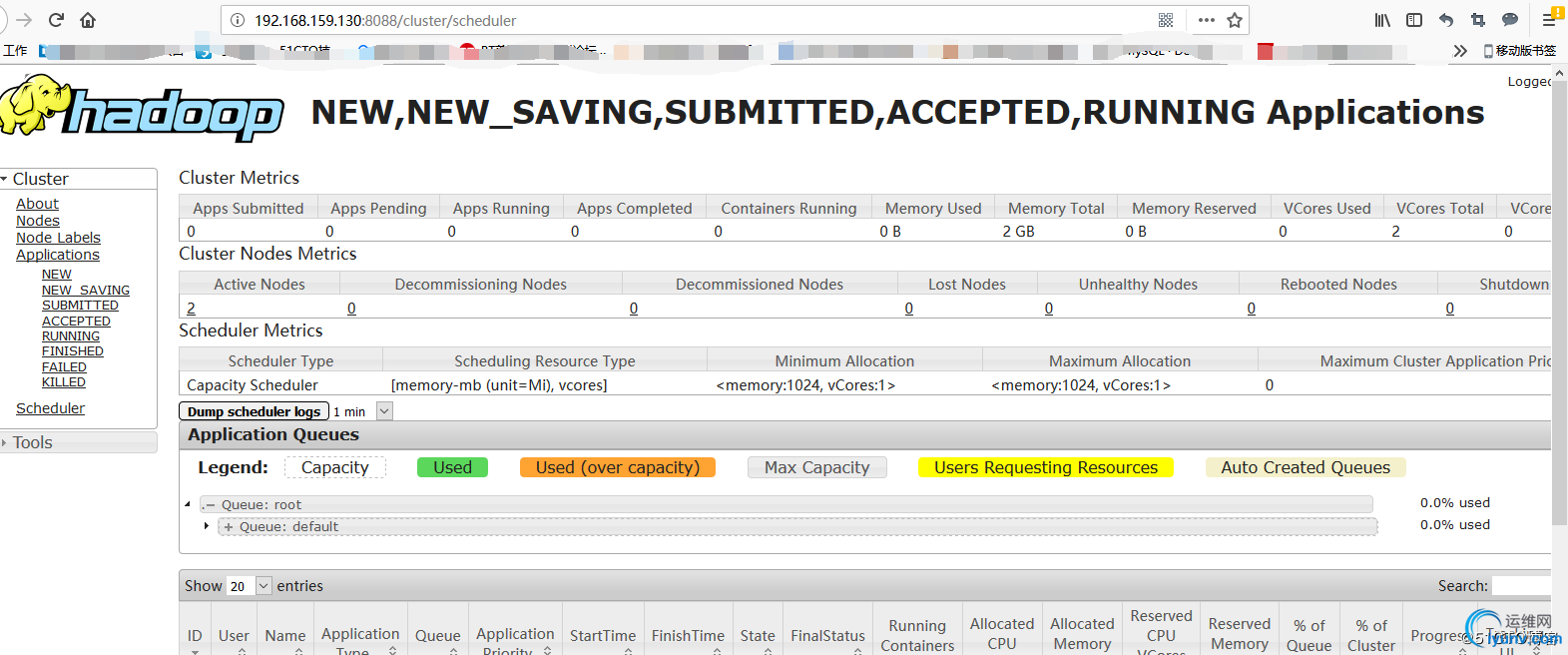Image resolution: width=1568 pixels, height=655 pixels.
Task: Open Node Labels link
Action: [x=58, y=238]
